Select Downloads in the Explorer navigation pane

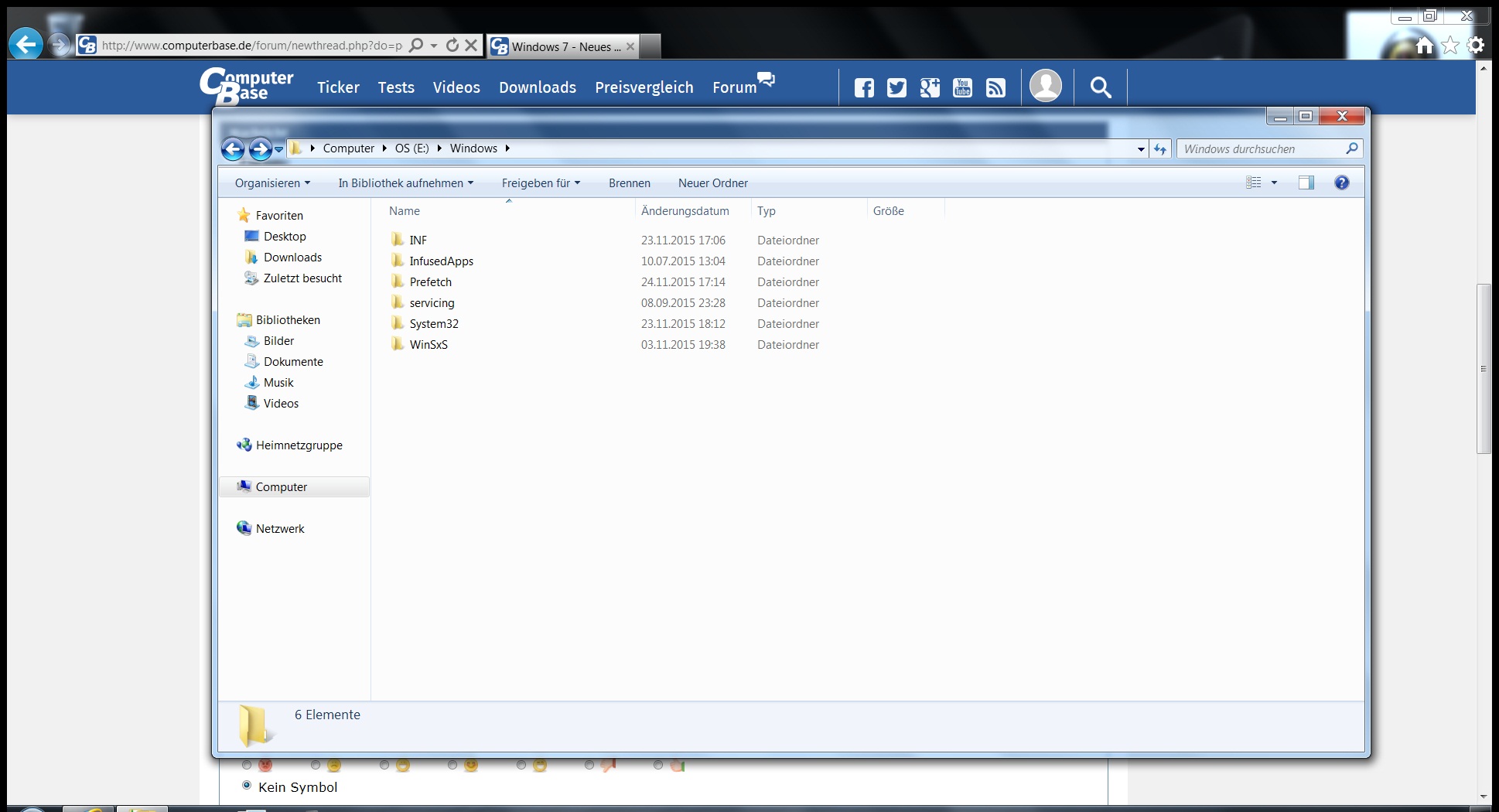292,258
